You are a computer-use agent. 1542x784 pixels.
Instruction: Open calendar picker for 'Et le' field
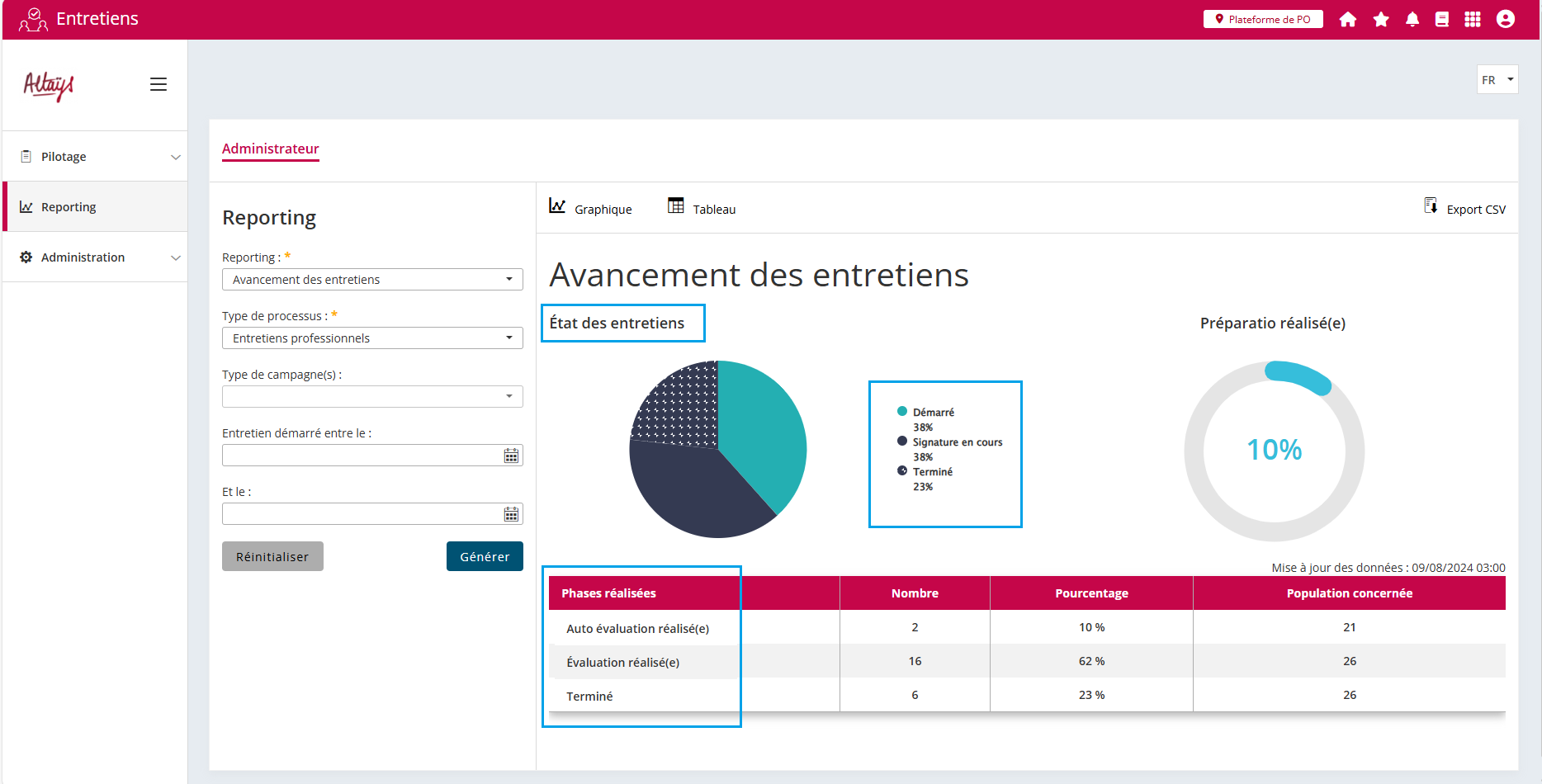(512, 515)
